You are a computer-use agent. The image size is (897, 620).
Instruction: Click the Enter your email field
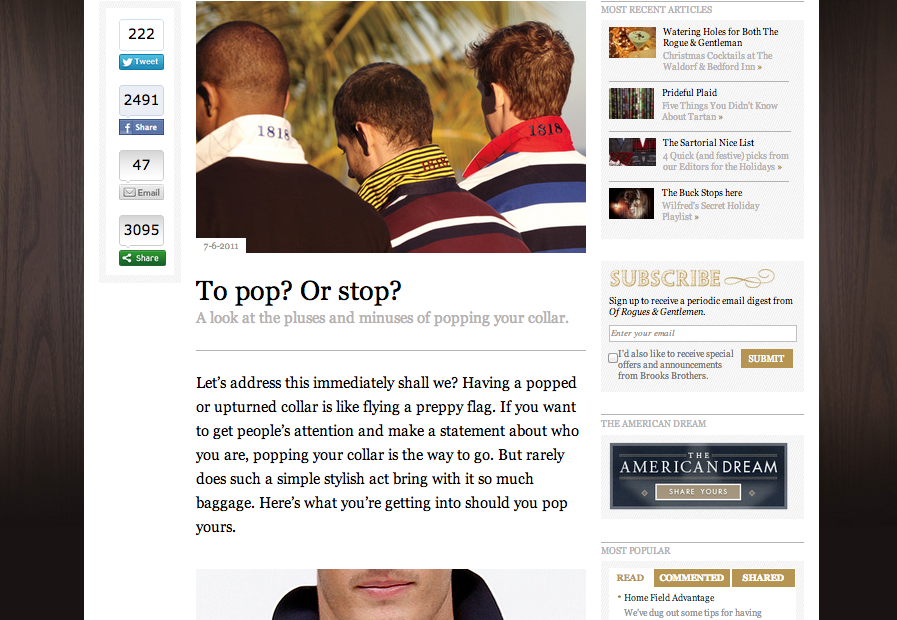pyautogui.click(x=702, y=333)
